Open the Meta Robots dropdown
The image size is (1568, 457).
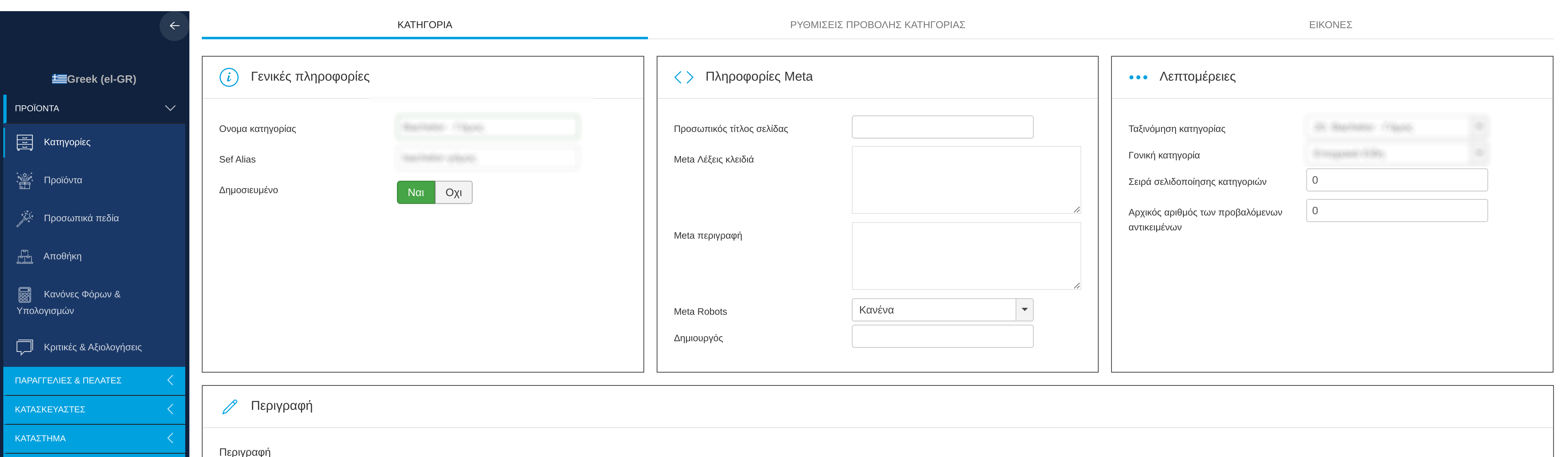point(942,310)
